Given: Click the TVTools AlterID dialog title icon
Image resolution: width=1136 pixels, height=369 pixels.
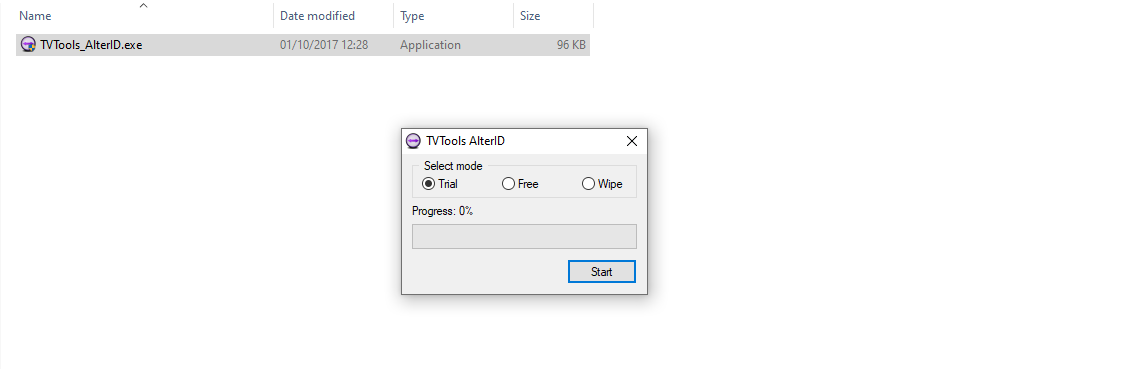Looking at the screenshot, I should coord(413,141).
